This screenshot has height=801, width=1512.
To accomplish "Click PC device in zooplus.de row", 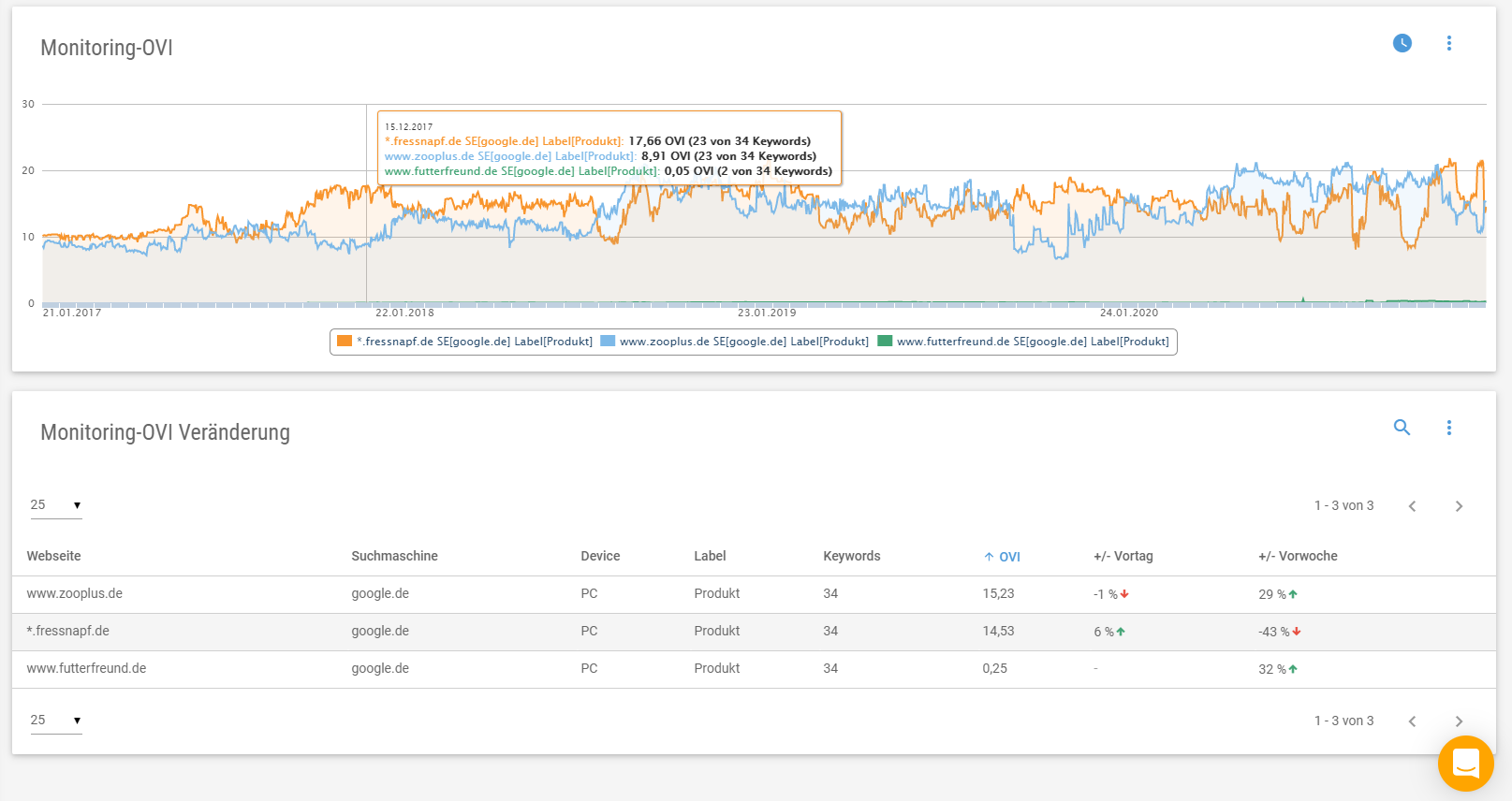I will pos(589,594).
